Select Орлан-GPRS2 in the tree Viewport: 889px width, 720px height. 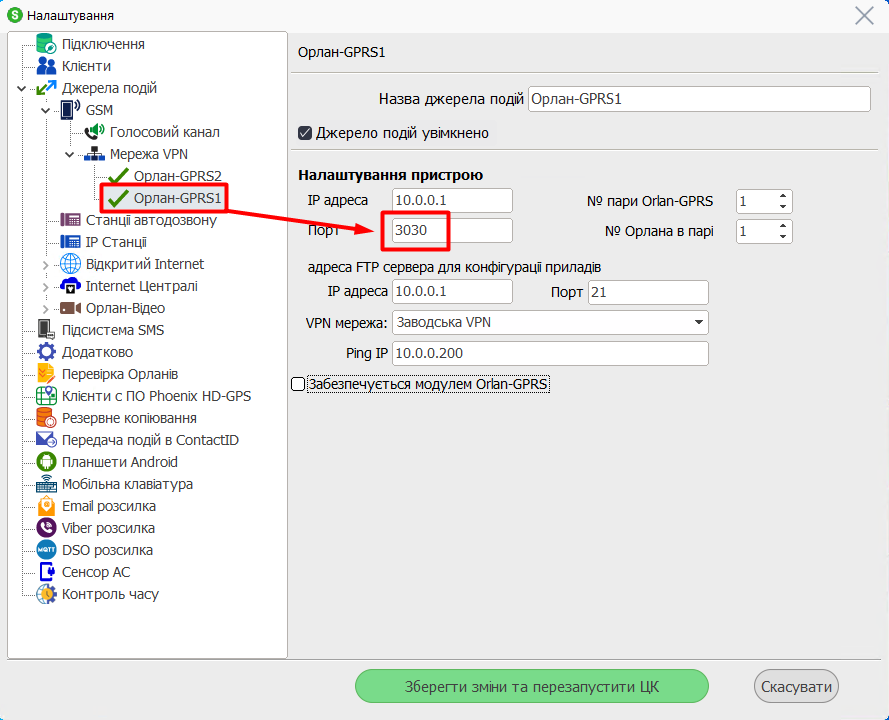tap(177, 176)
